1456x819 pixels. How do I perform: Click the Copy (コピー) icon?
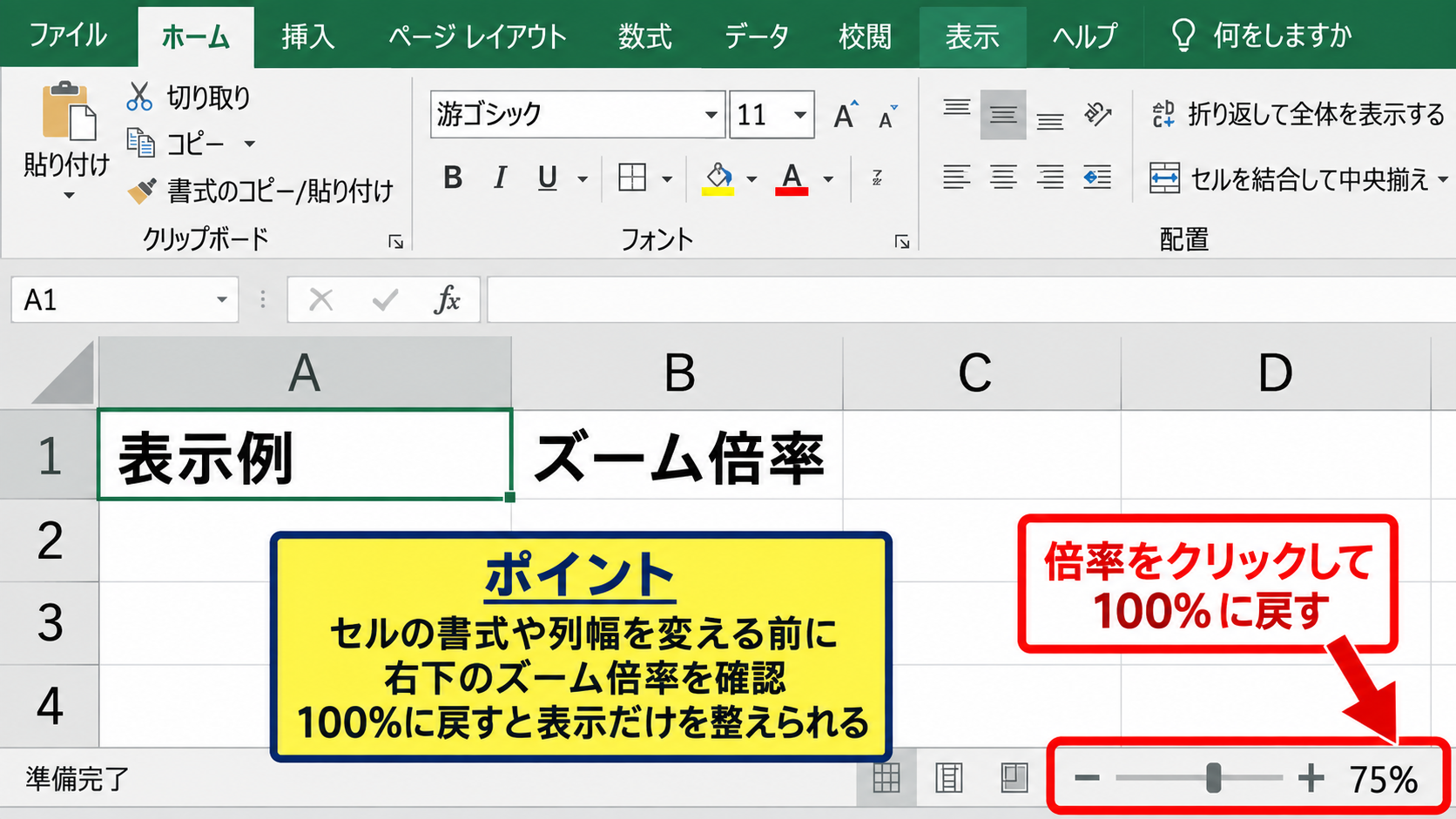(x=140, y=143)
